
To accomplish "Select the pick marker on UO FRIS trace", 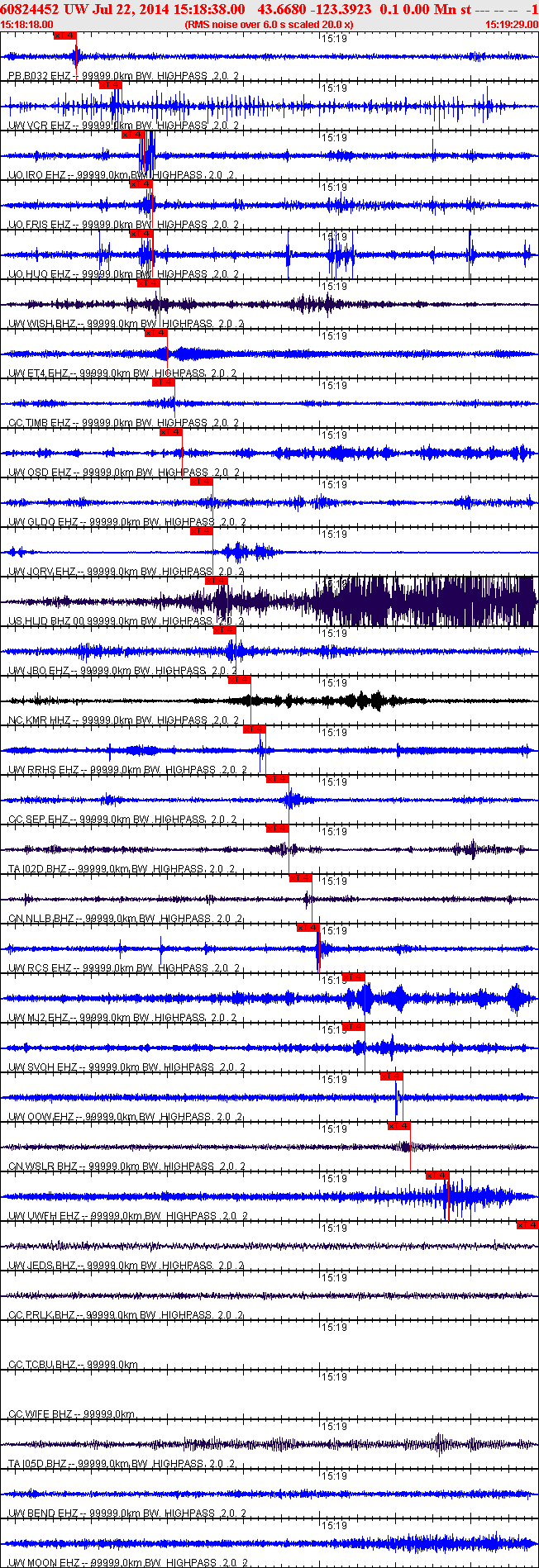I will click(x=141, y=184).
